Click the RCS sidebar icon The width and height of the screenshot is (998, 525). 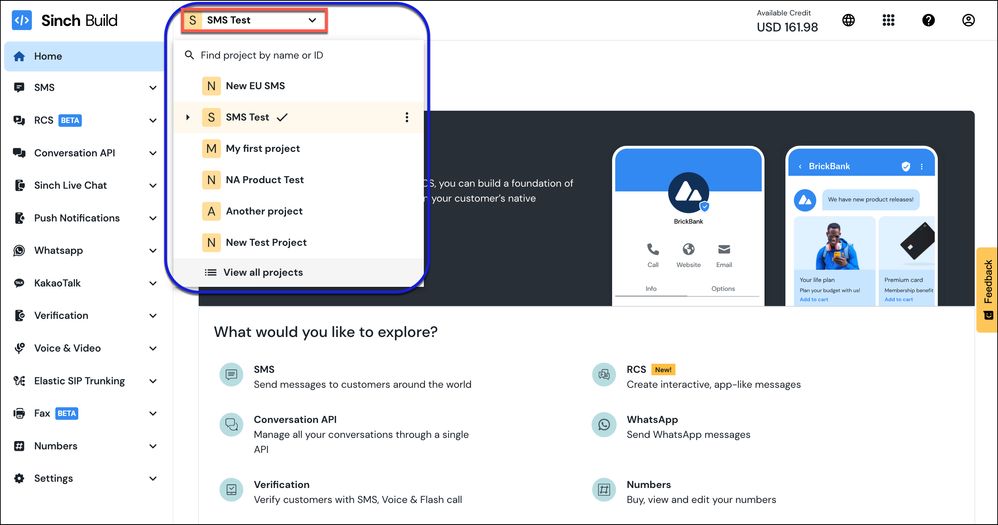(19, 120)
